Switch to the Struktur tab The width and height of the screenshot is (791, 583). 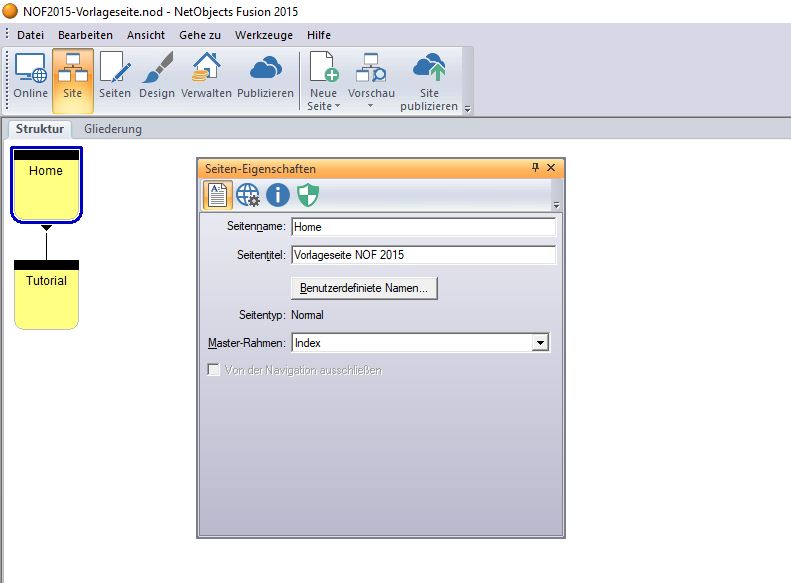tap(40, 129)
